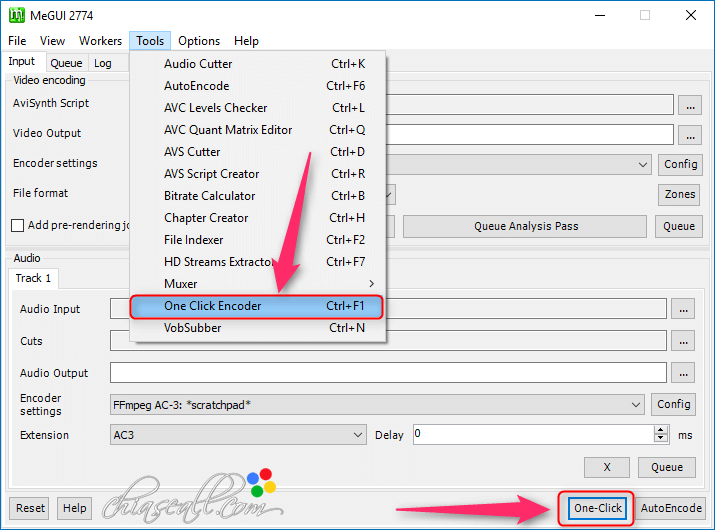Viewport: 715px width, 530px height.
Task: Click the bottom Help button
Action: (x=74, y=508)
